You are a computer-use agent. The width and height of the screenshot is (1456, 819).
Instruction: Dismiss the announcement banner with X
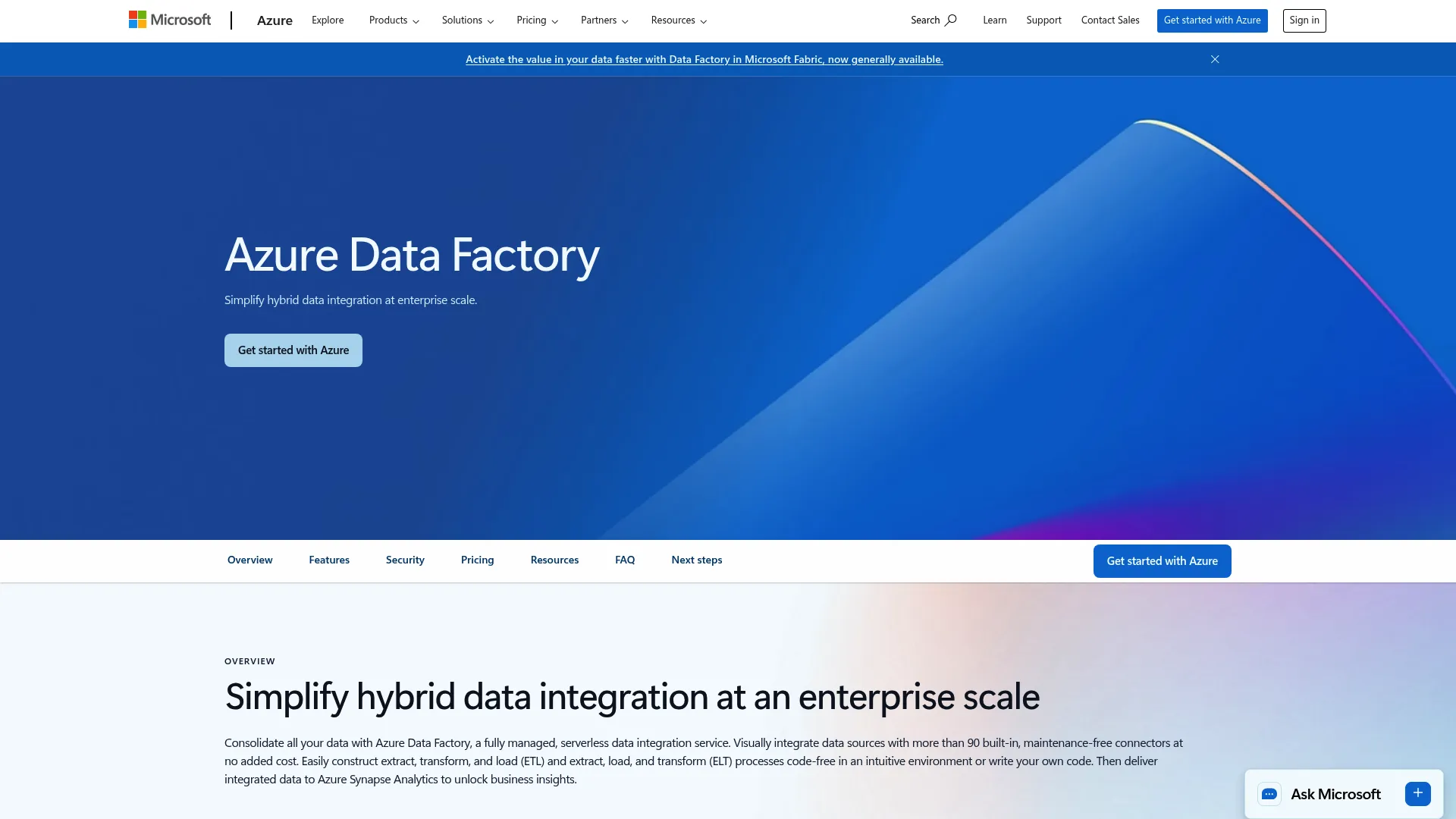[1215, 59]
